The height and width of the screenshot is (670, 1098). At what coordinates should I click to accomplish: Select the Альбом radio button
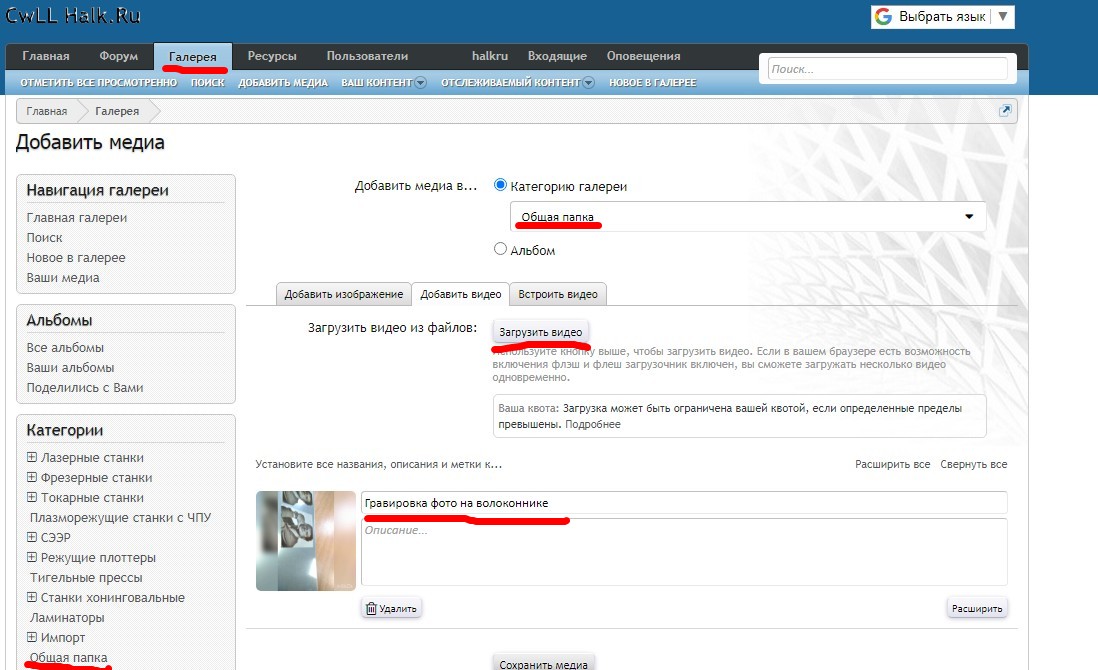(501, 249)
